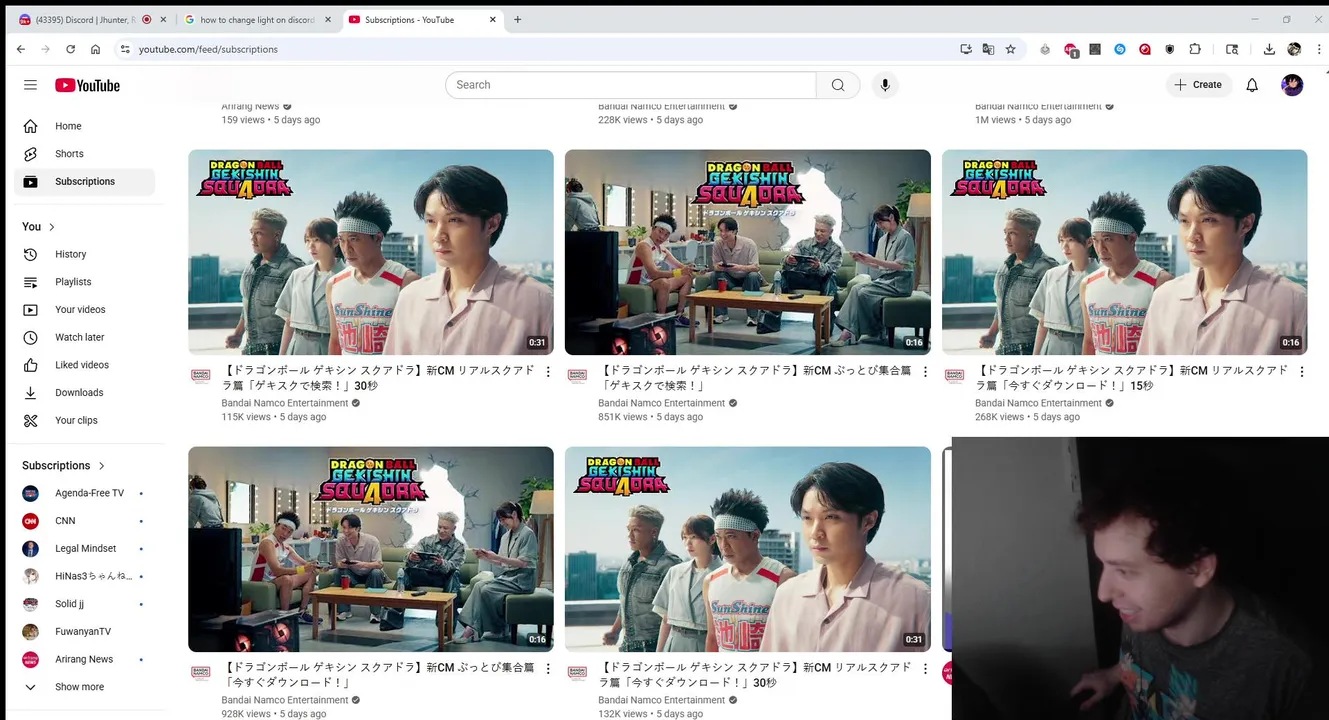Start voice search with the microphone
This screenshot has width=1329, height=720.
(x=884, y=85)
